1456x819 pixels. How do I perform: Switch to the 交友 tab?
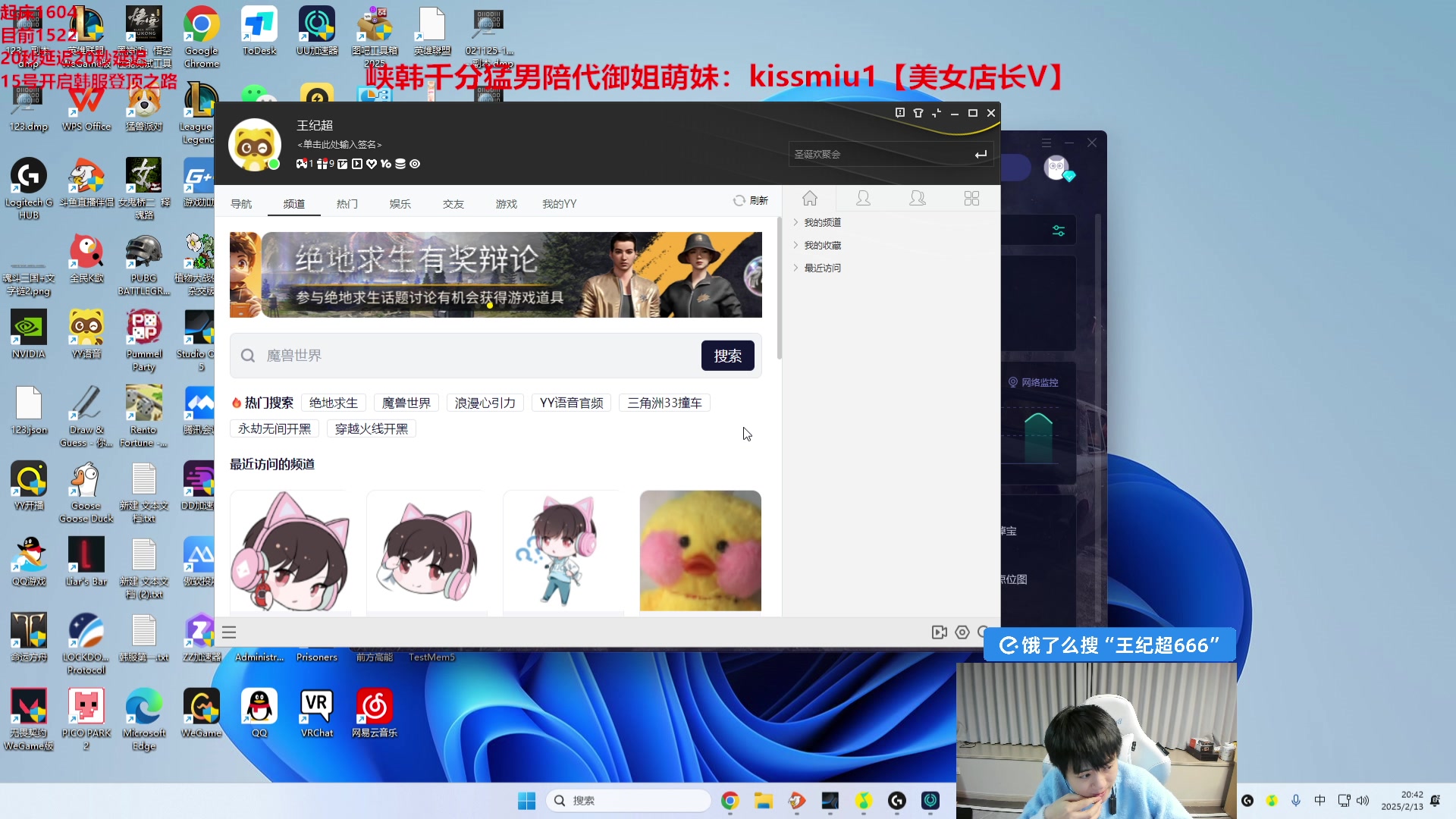tap(453, 204)
